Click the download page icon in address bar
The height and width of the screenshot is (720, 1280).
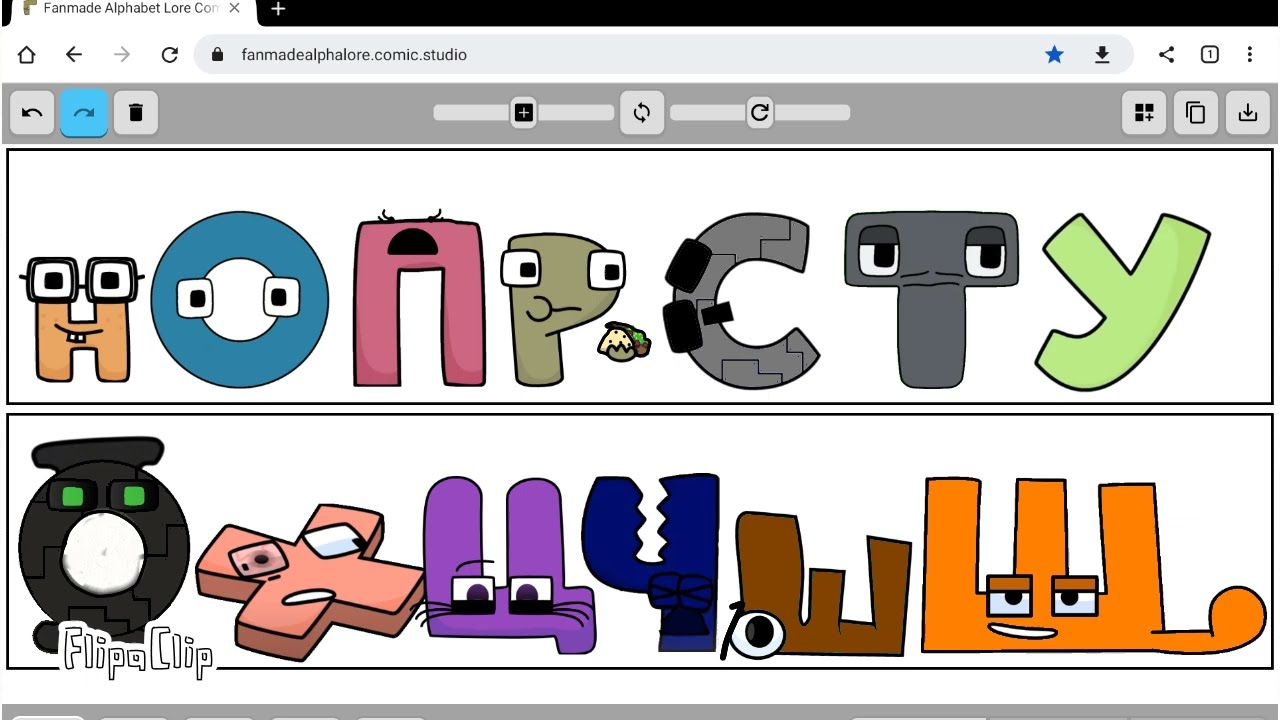[1102, 55]
